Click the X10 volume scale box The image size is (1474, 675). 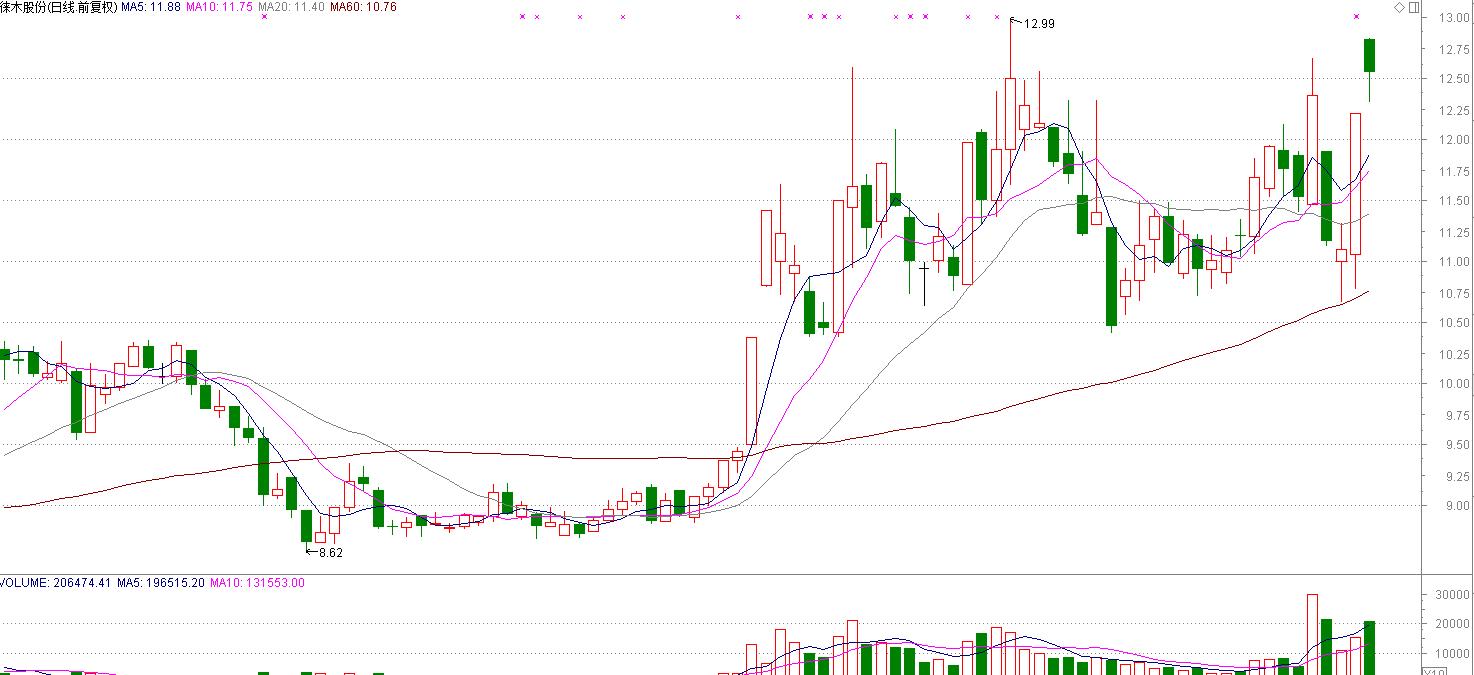[x=1433, y=671]
